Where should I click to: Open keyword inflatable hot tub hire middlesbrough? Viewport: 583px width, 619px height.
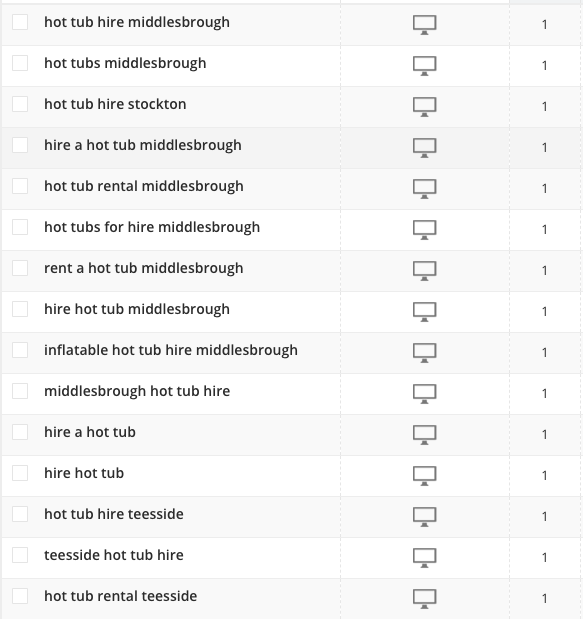point(171,350)
